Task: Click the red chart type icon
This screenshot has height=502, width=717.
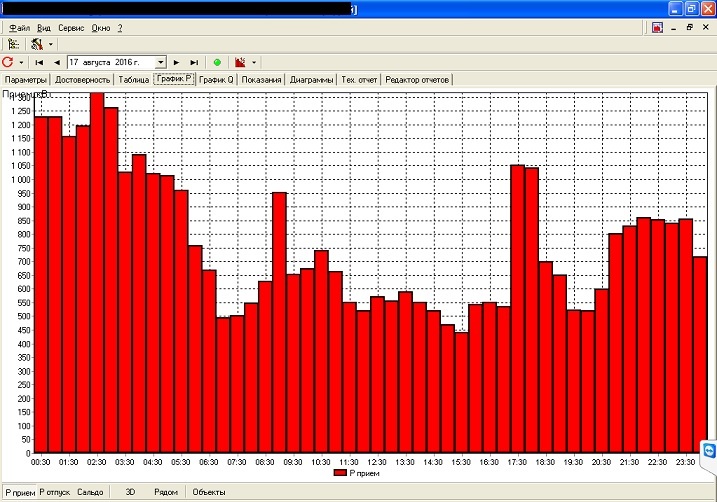Action: [x=240, y=62]
